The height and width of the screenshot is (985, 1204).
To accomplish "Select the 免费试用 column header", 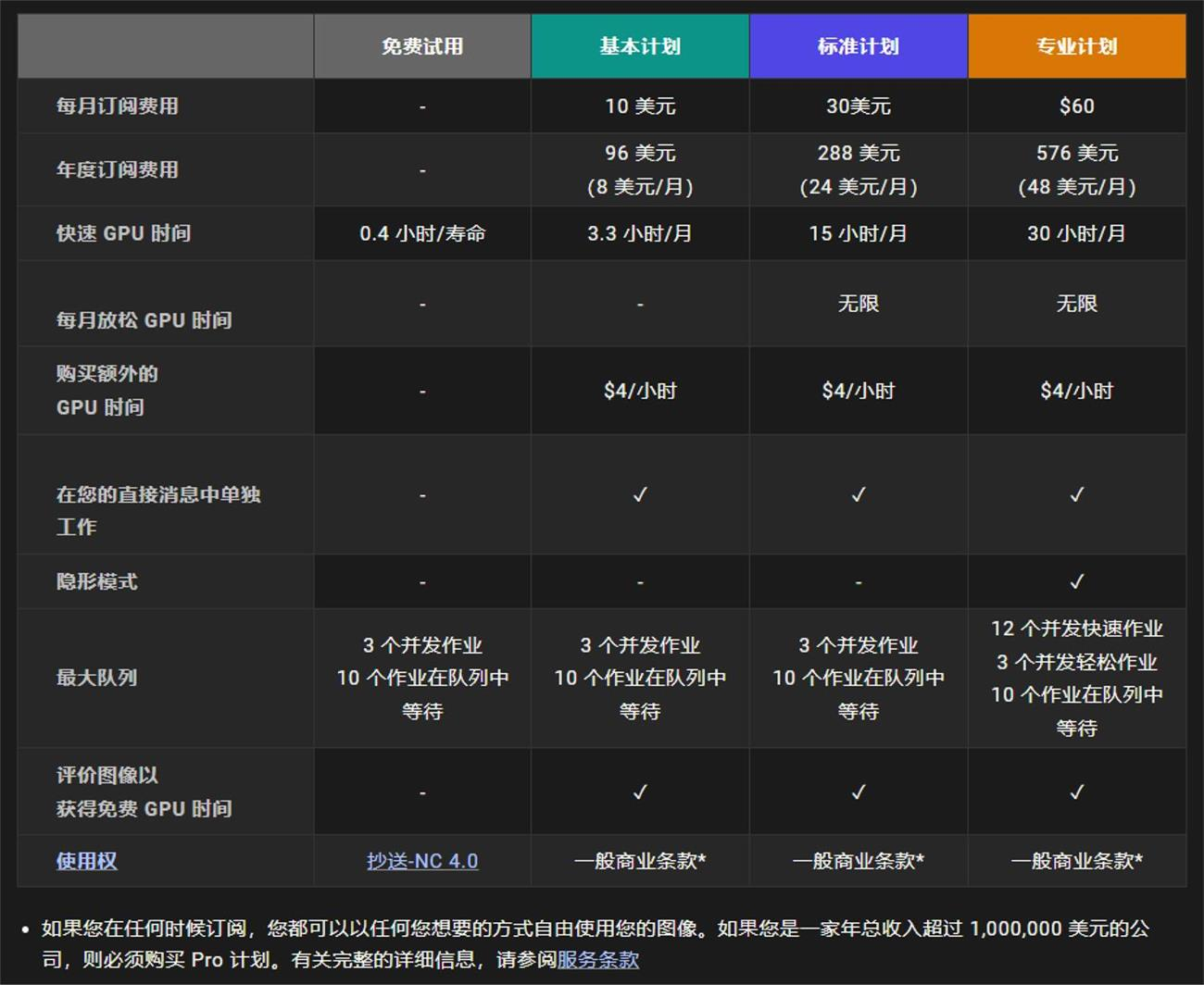I will pyautogui.click(x=422, y=46).
